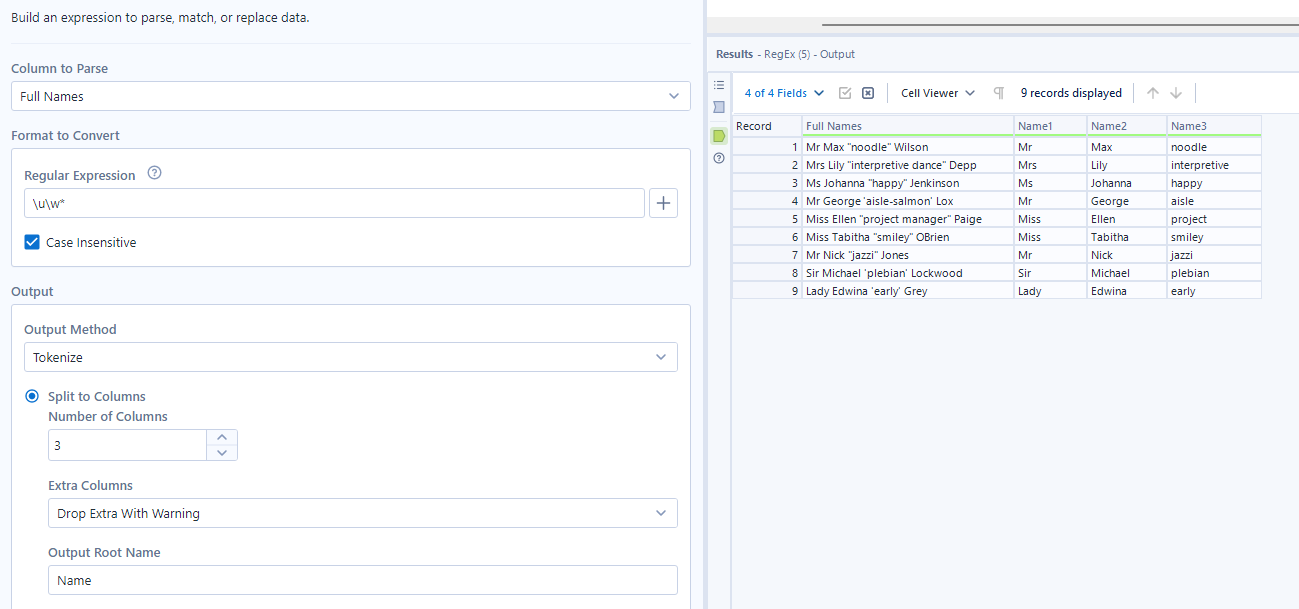Click the 'jazzi' cell in Name3

[x=1214, y=255]
